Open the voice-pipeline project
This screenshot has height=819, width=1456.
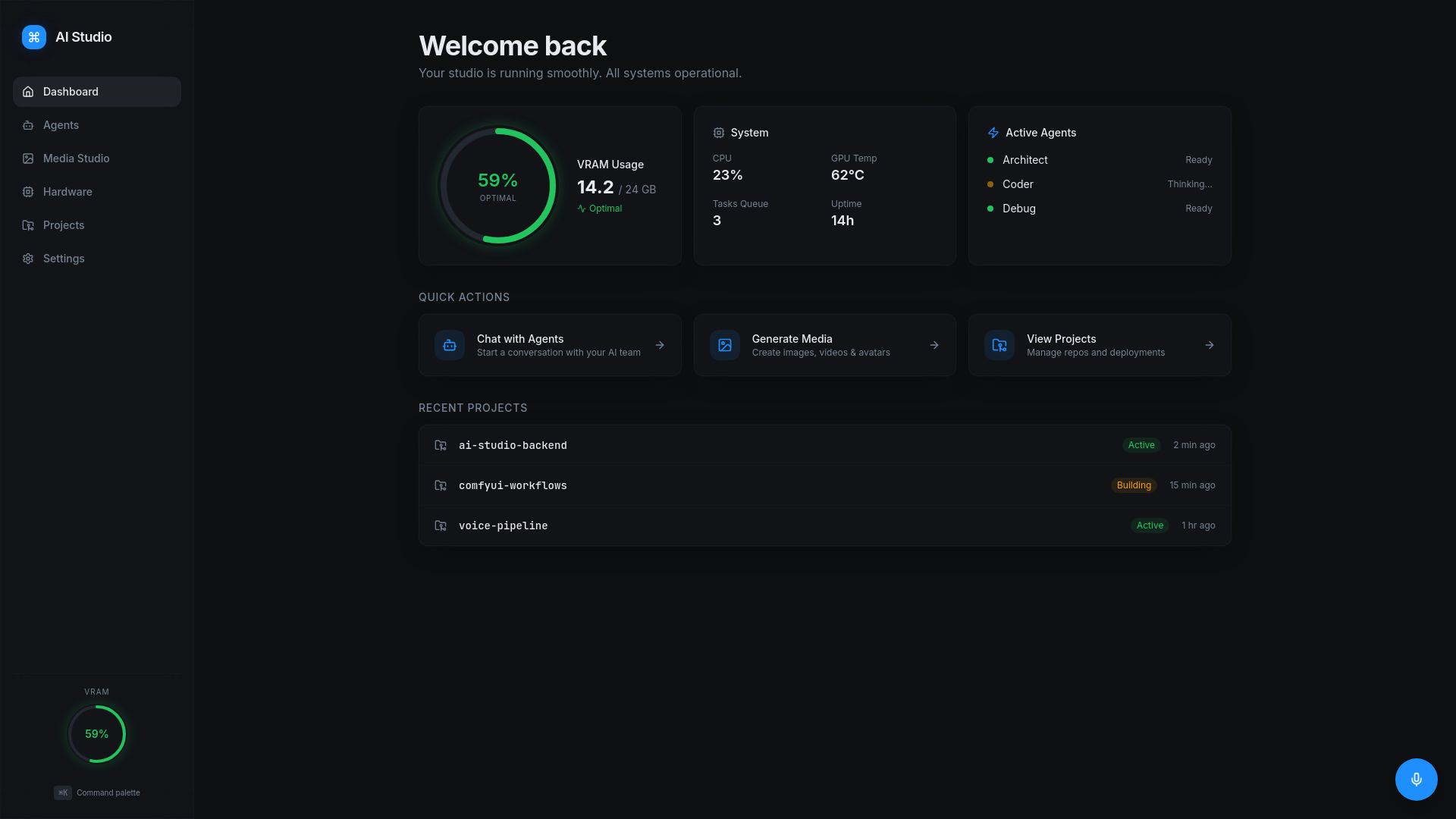[825, 526]
